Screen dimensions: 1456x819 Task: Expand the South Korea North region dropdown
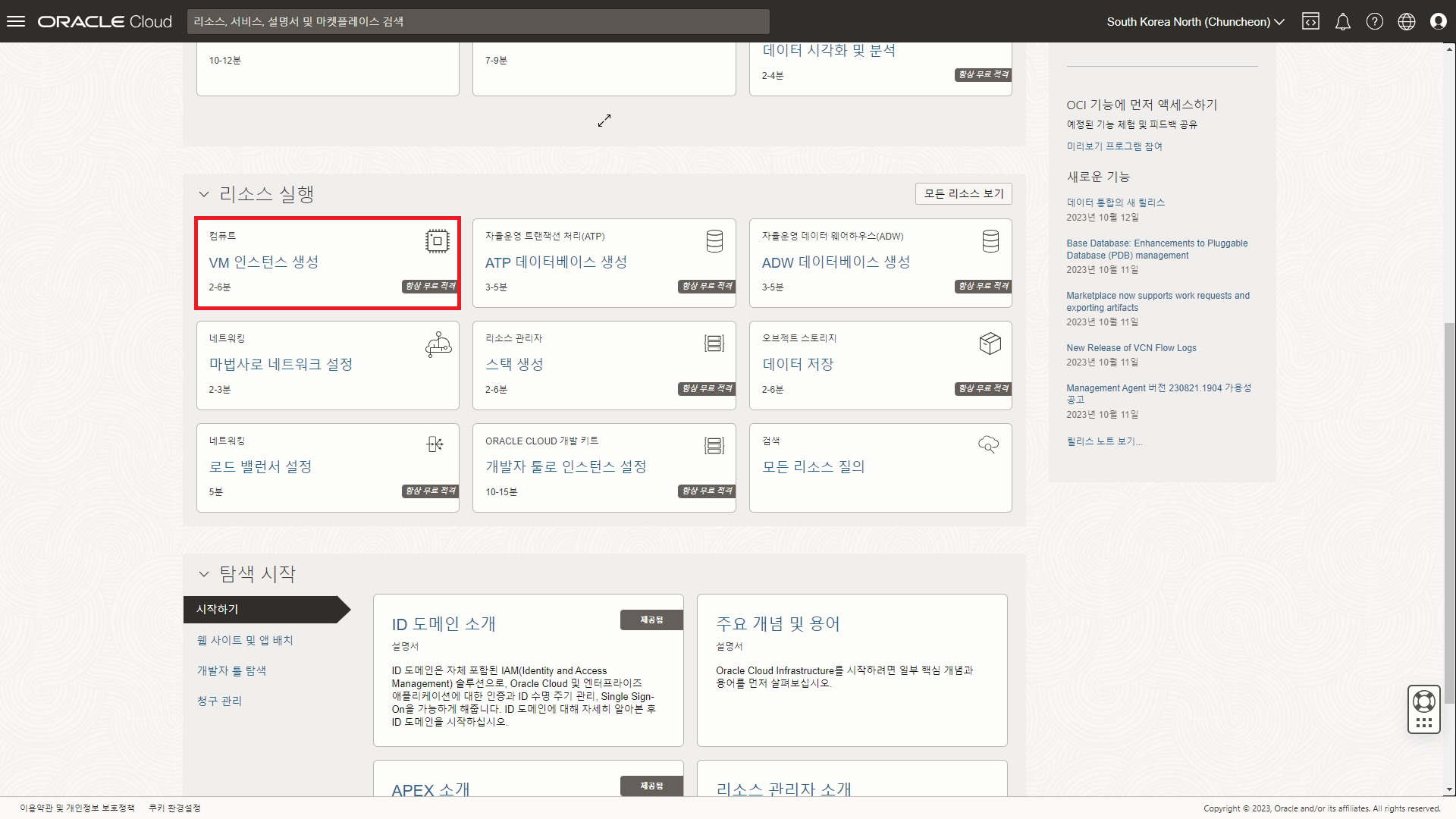pos(1195,21)
